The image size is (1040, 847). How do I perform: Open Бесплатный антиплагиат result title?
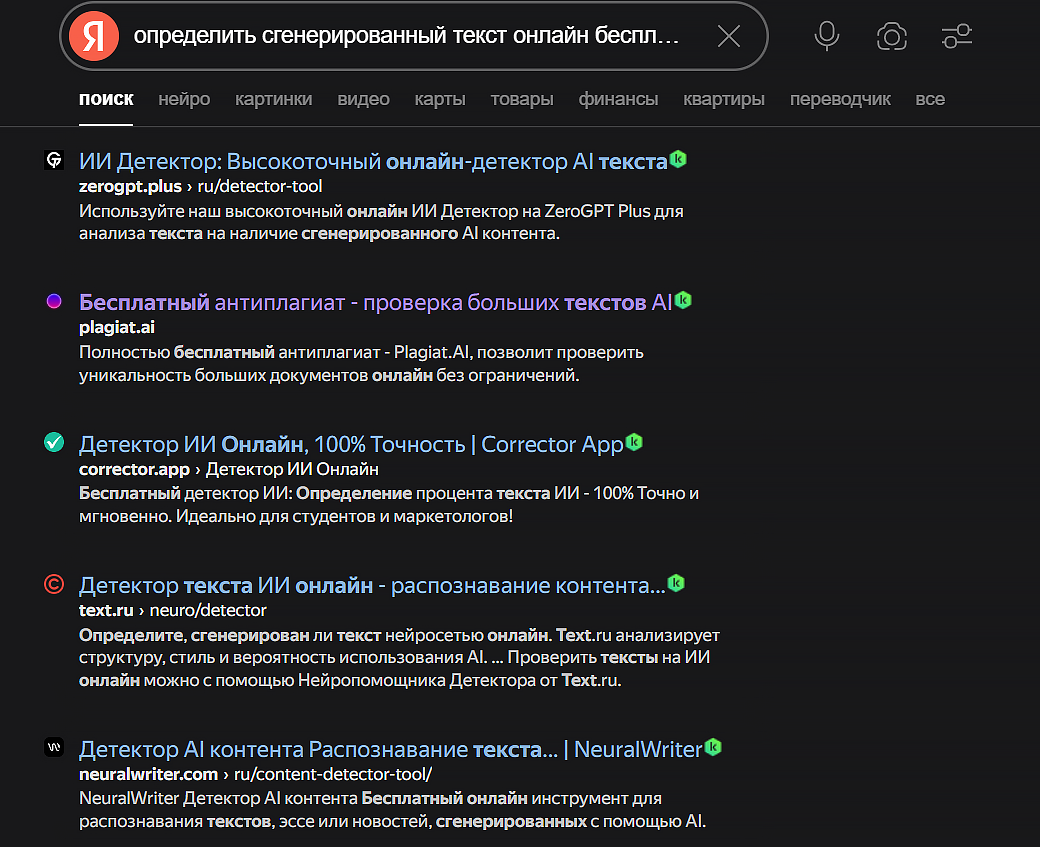tap(375, 302)
